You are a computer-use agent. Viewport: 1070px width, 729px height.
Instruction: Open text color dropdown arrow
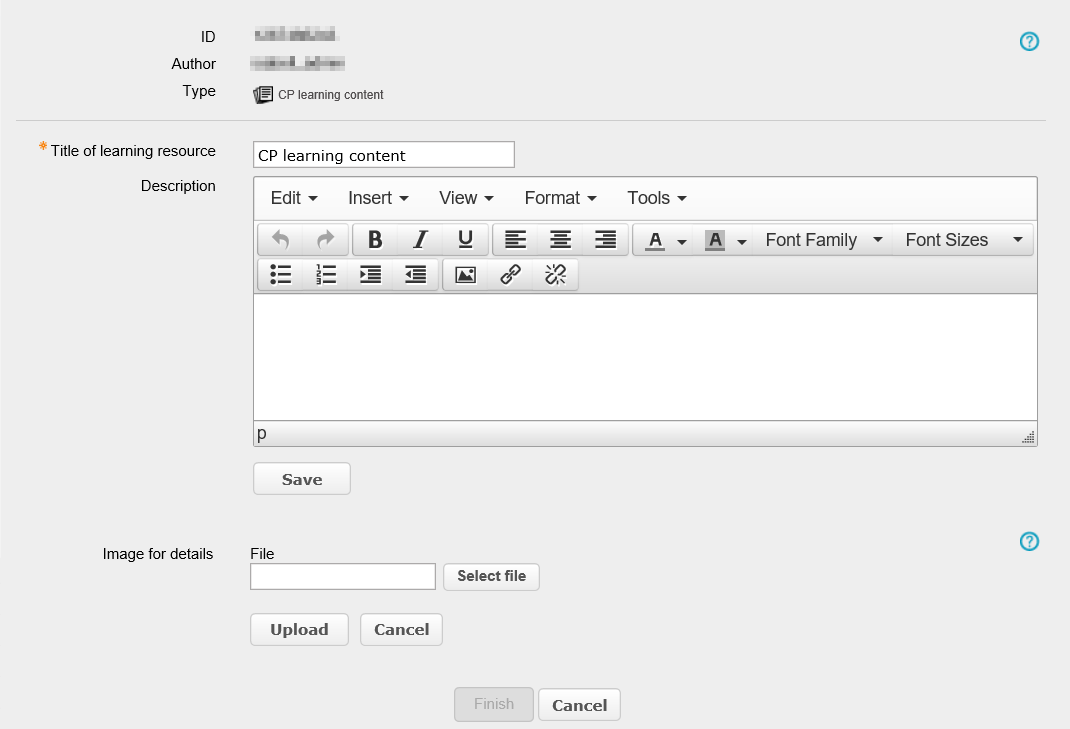point(682,241)
